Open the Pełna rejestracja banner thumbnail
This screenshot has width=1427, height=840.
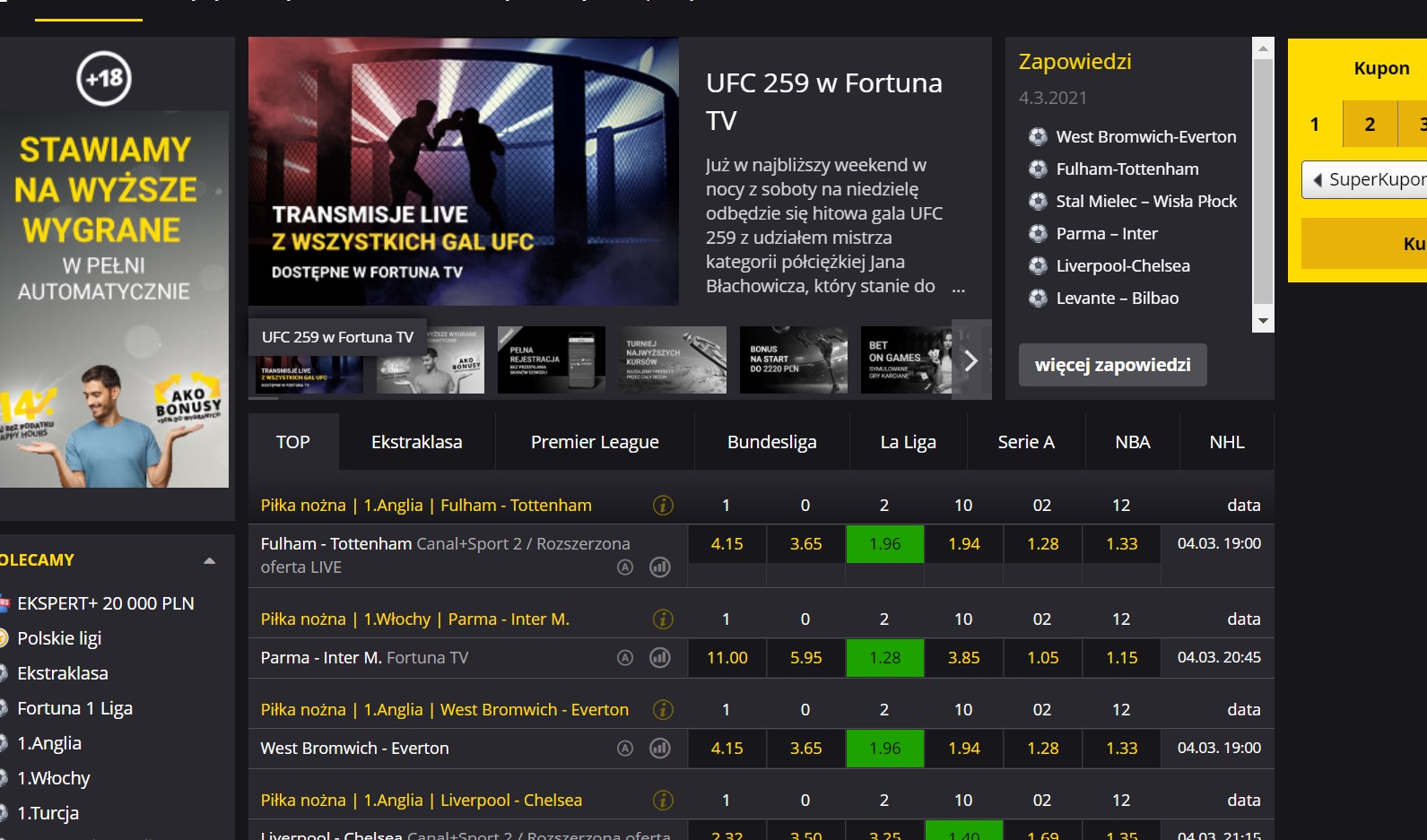click(552, 359)
